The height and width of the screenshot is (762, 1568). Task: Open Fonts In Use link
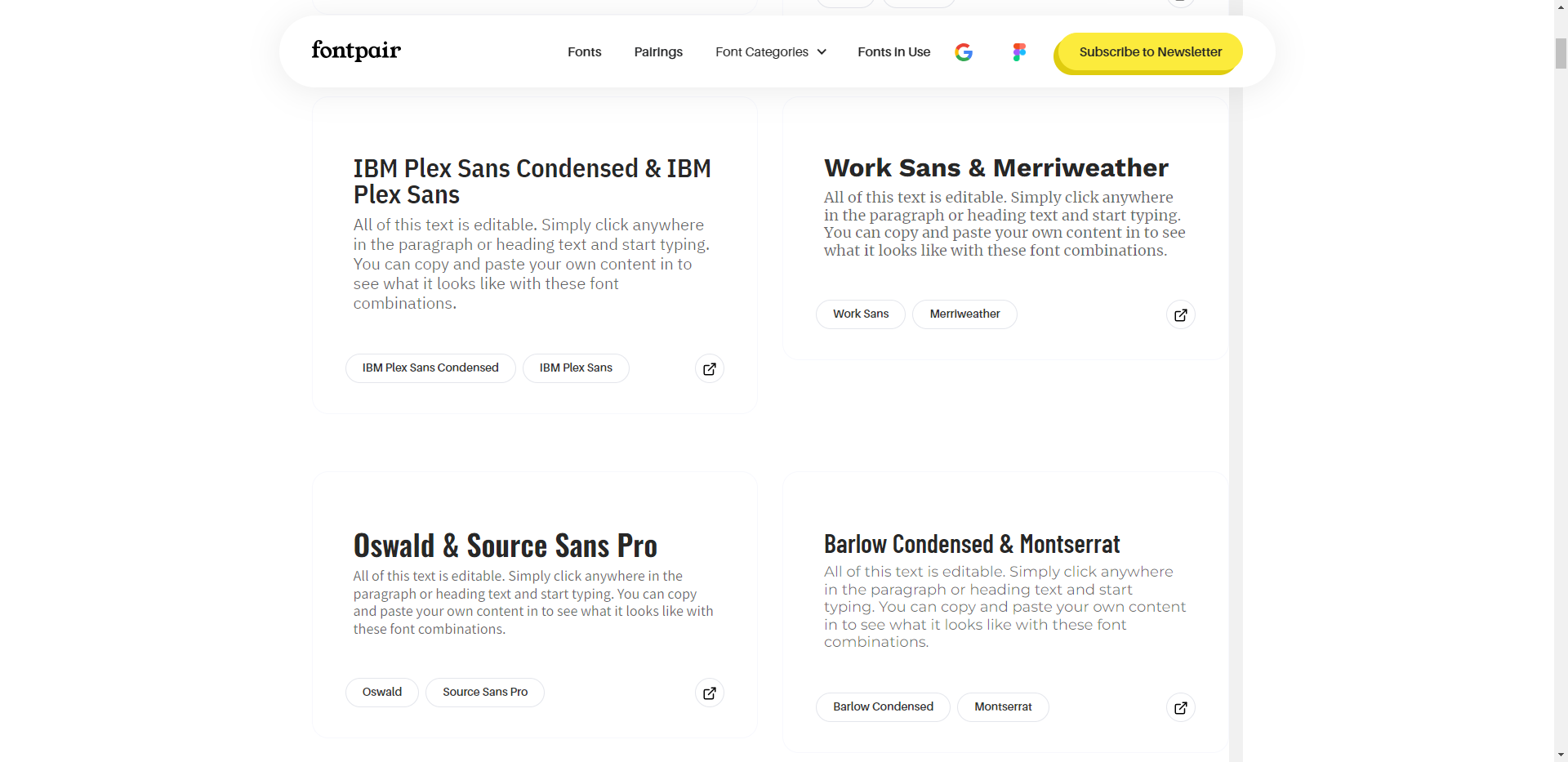pyautogui.click(x=894, y=51)
